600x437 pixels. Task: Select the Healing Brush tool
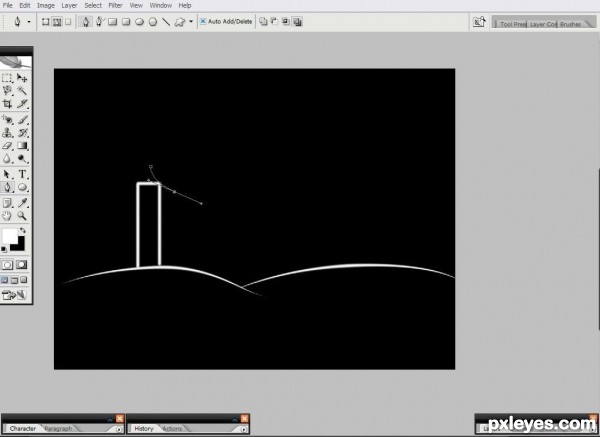(7, 120)
